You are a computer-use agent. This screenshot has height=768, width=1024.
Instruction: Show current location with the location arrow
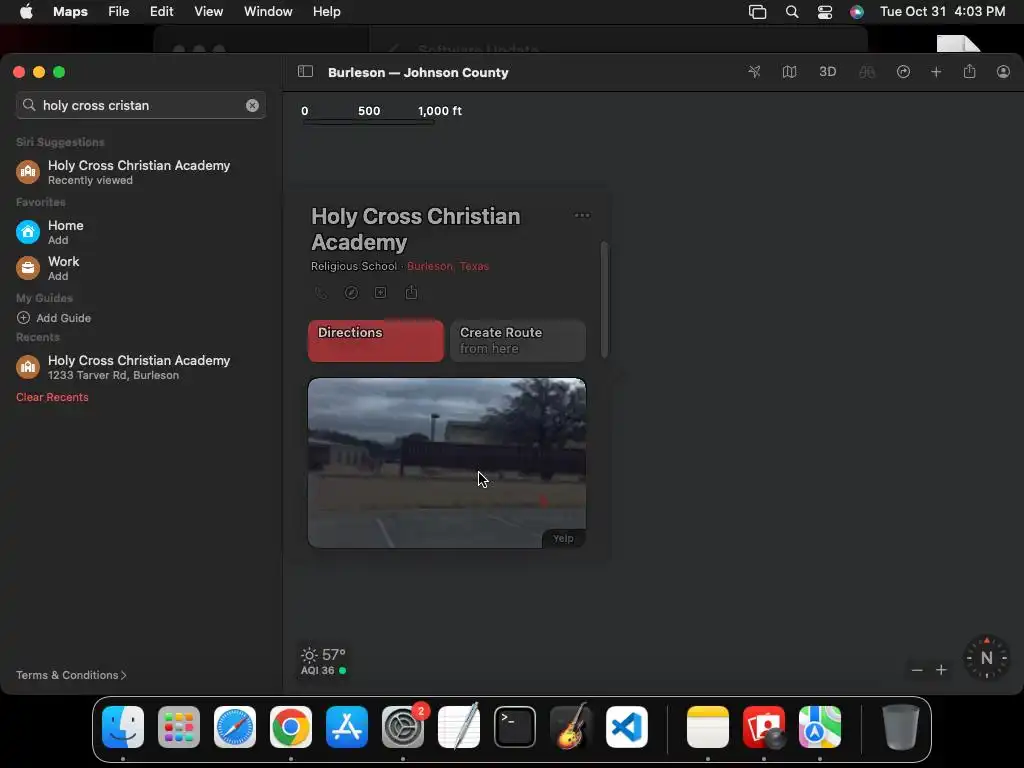coord(754,72)
